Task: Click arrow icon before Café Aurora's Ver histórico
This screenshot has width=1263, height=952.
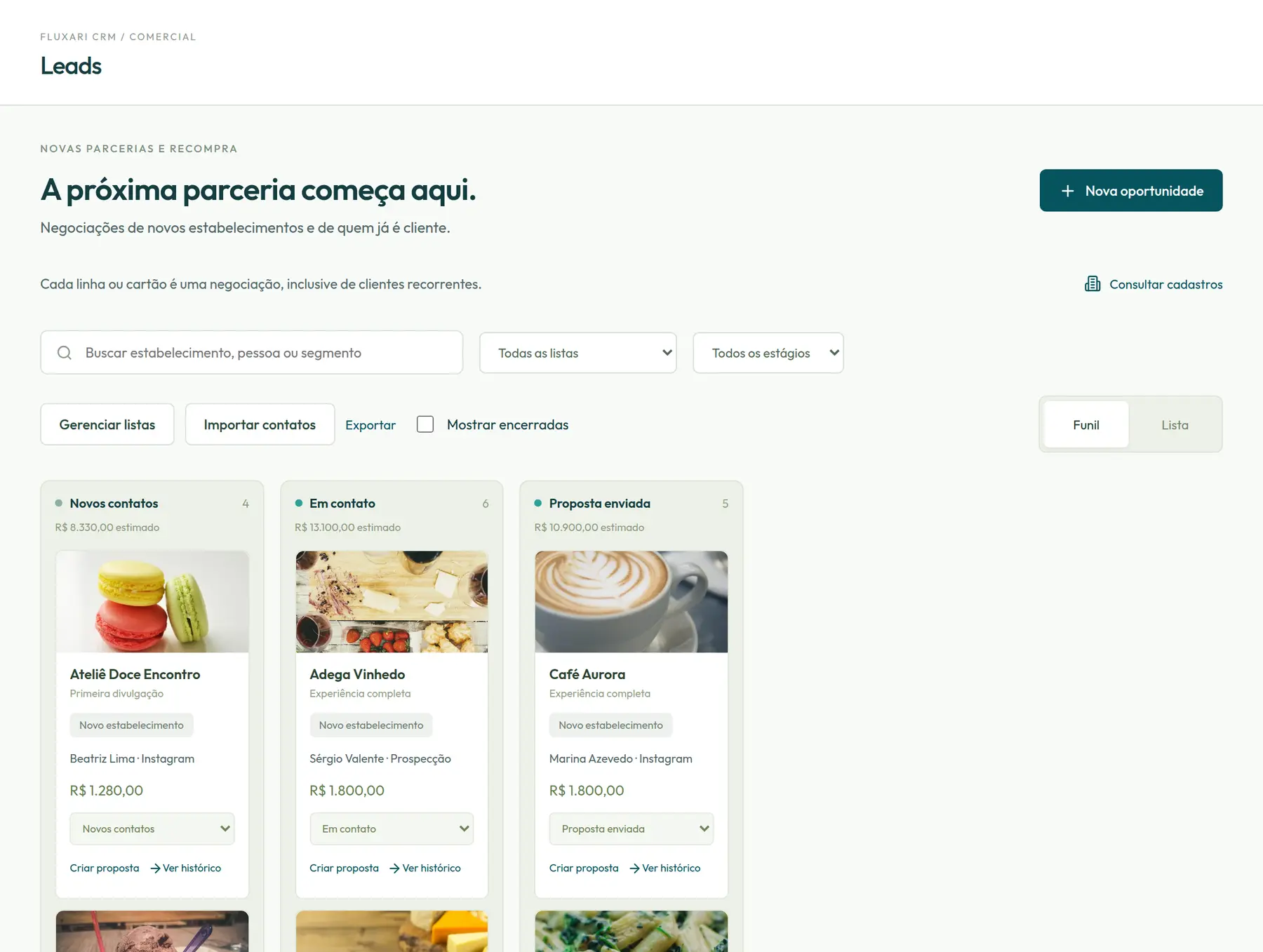Action: [634, 869]
